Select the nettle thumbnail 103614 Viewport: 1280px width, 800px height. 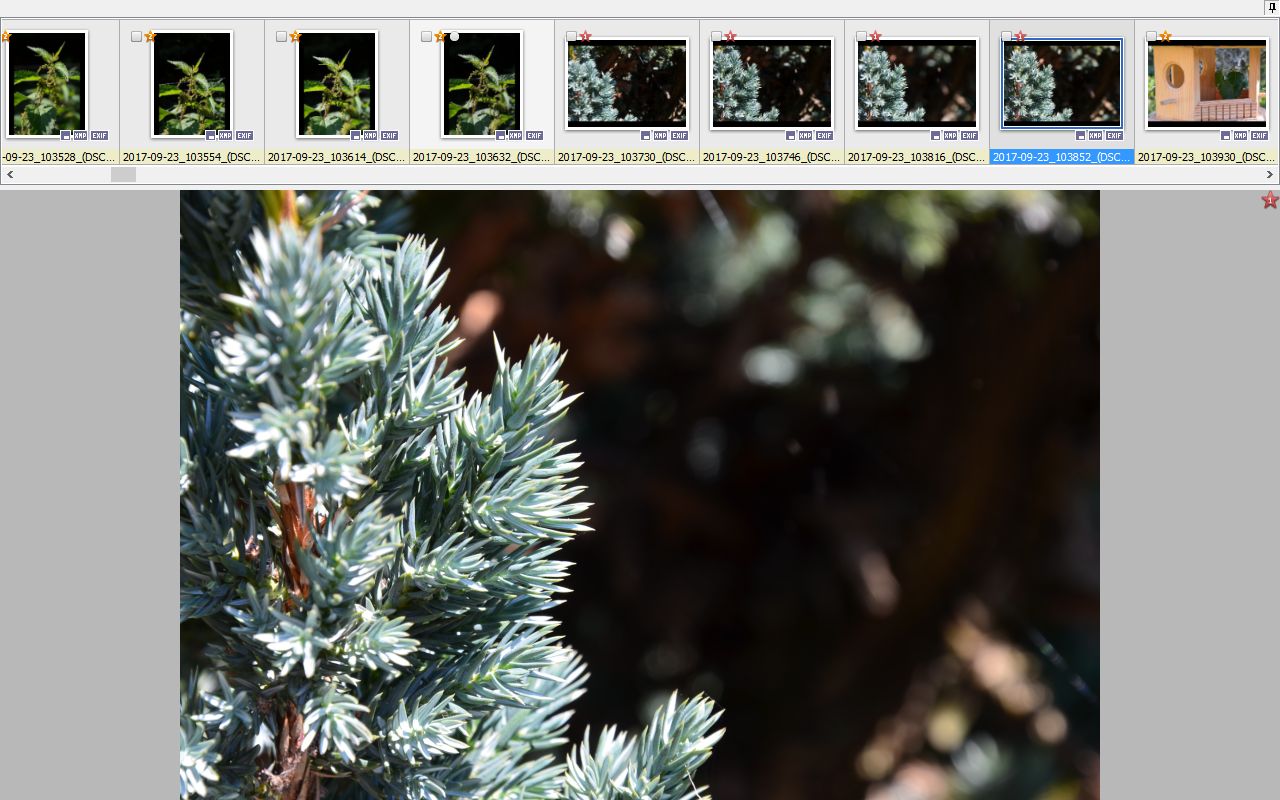pyautogui.click(x=337, y=84)
